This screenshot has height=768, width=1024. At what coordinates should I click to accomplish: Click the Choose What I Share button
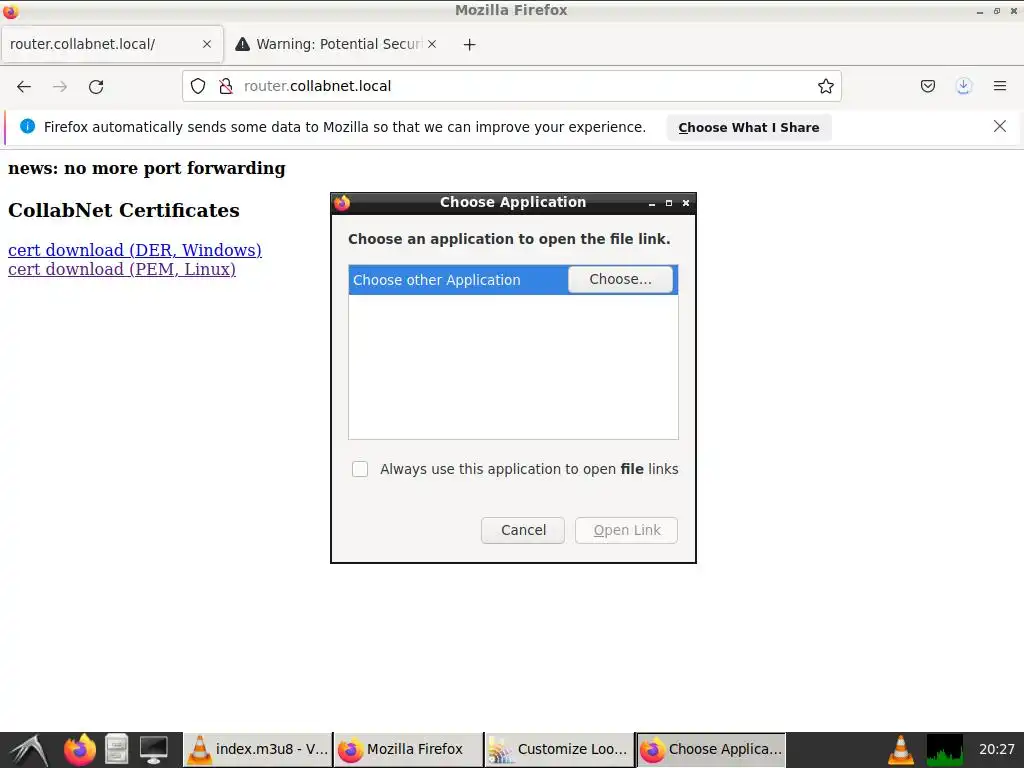[748, 127]
